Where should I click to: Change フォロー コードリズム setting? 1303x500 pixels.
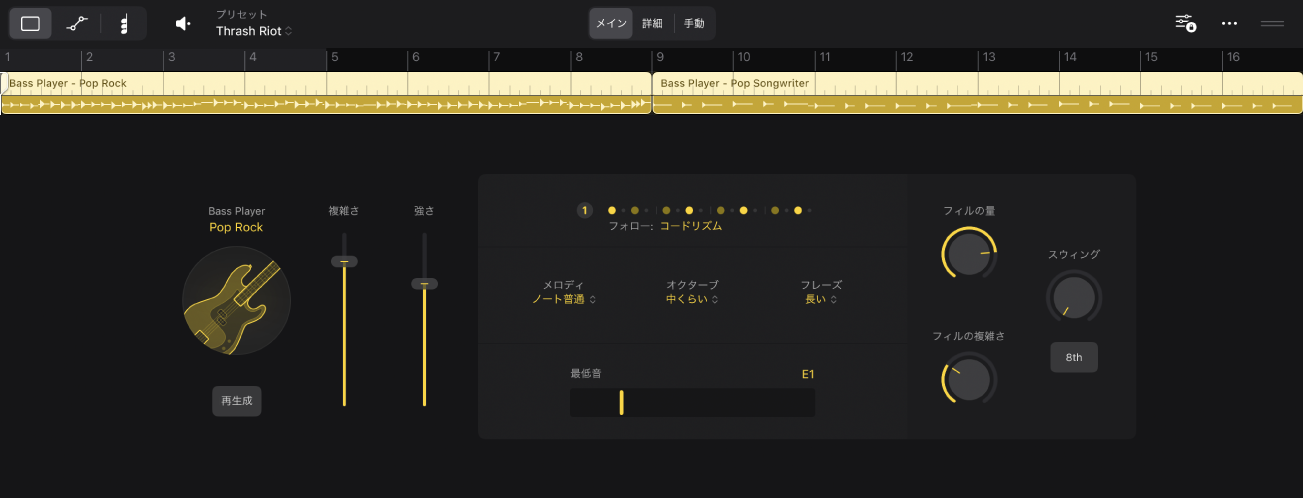690,226
